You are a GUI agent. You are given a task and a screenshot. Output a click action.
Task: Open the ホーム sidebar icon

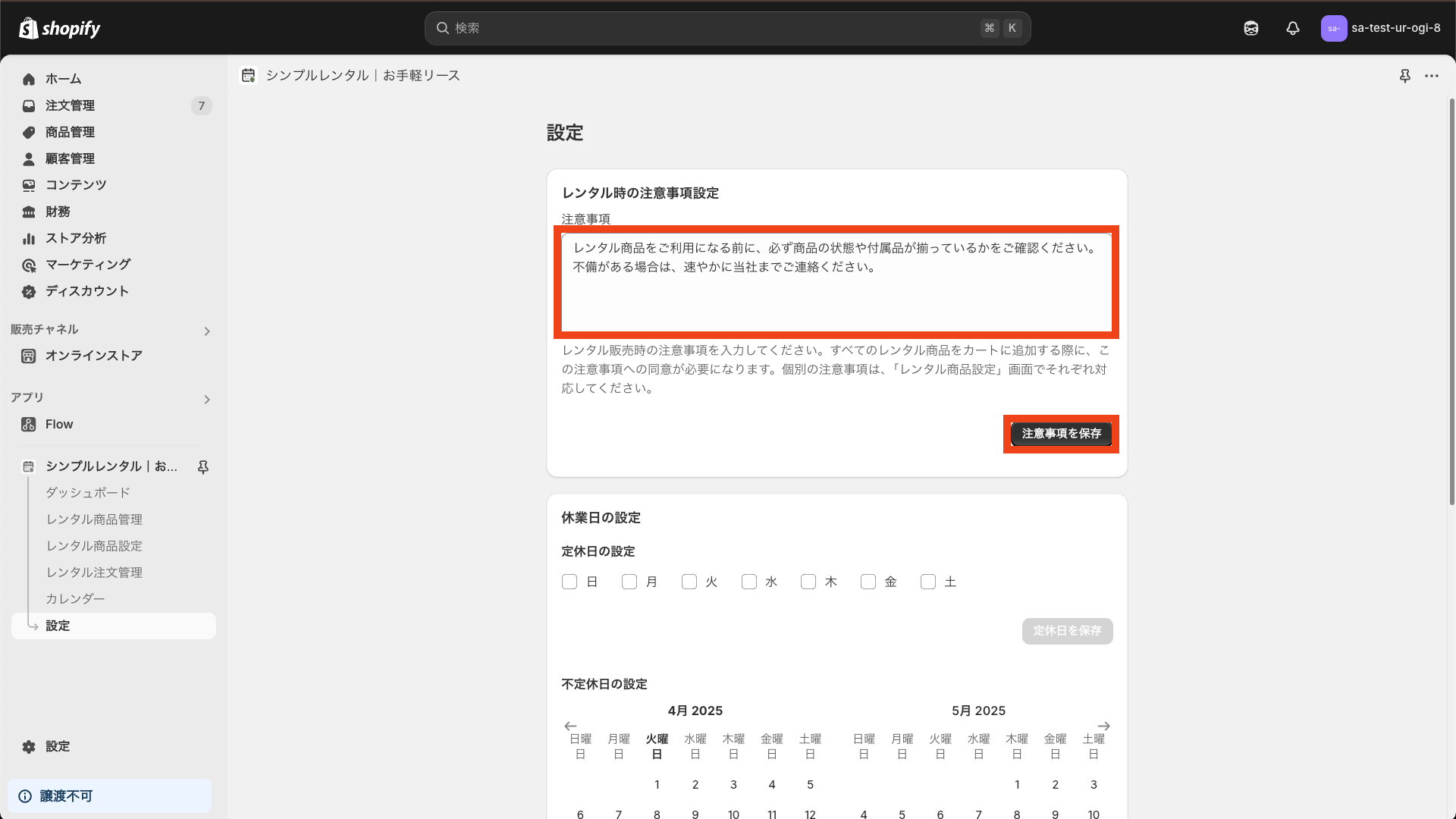pyautogui.click(x=28, y=79)
